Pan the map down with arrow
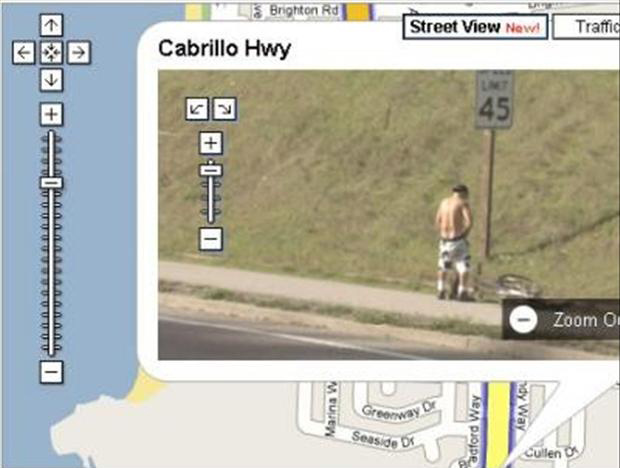This screenshot has width=620, height=468. 51,80
